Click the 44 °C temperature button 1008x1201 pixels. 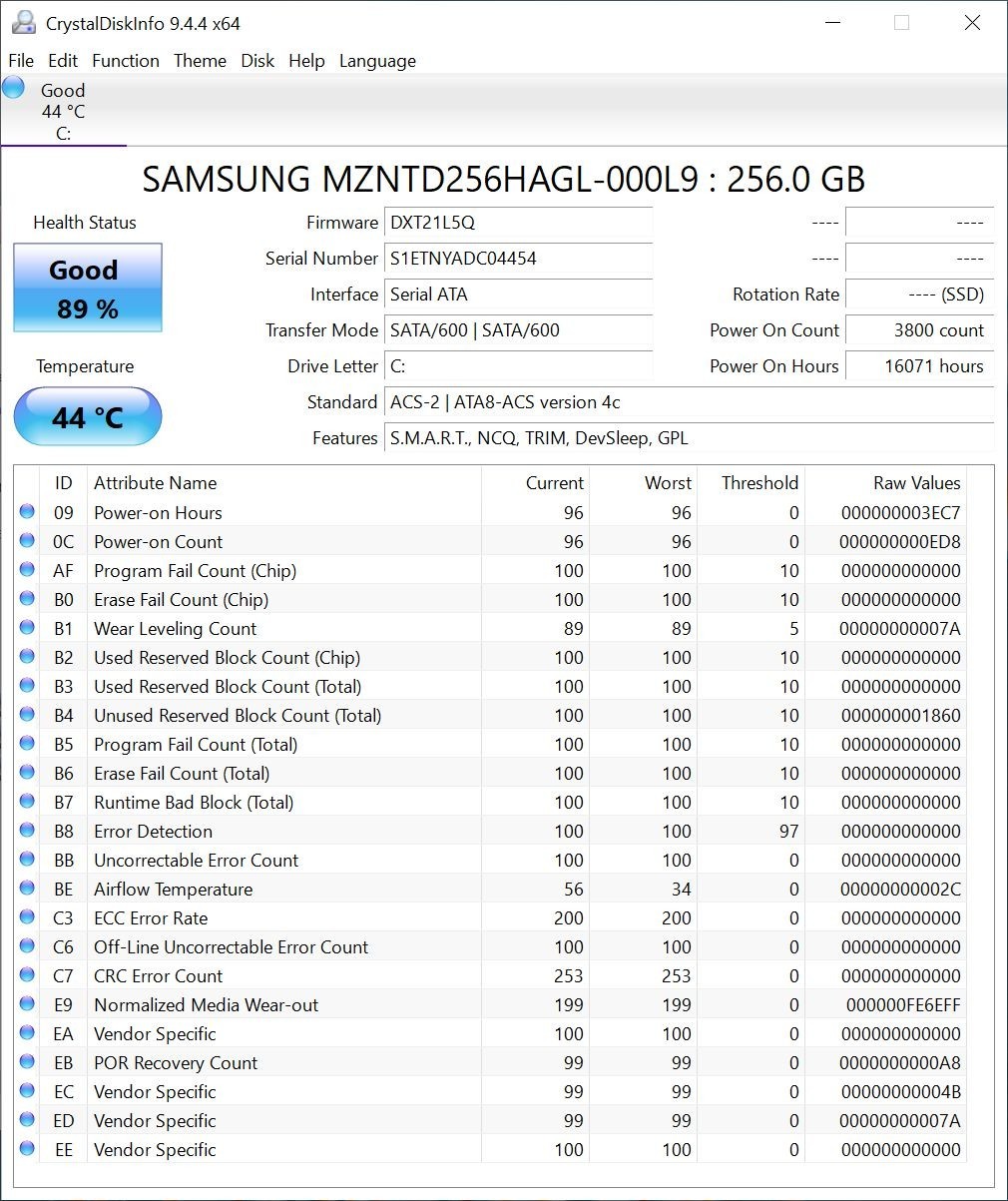(x=88, y=416)
